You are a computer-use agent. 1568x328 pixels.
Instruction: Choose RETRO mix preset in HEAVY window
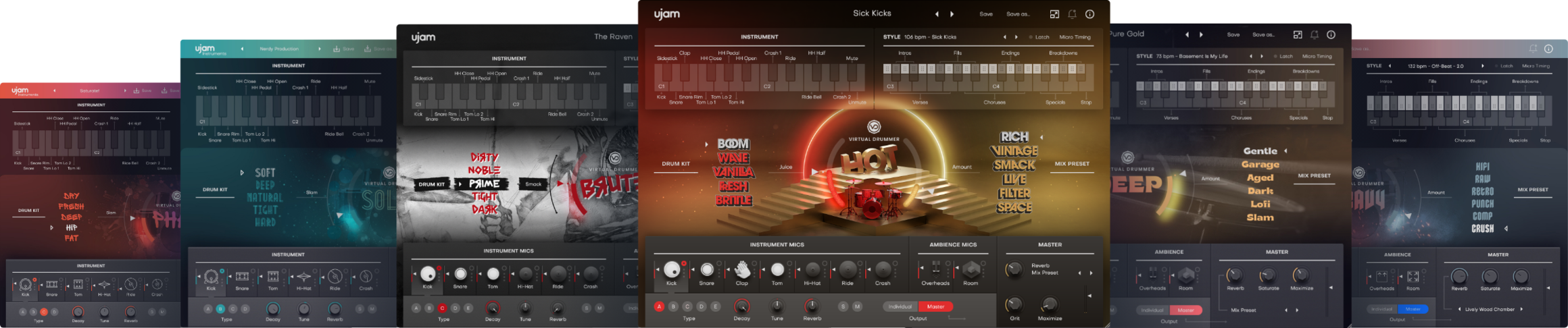point(1482,192)
